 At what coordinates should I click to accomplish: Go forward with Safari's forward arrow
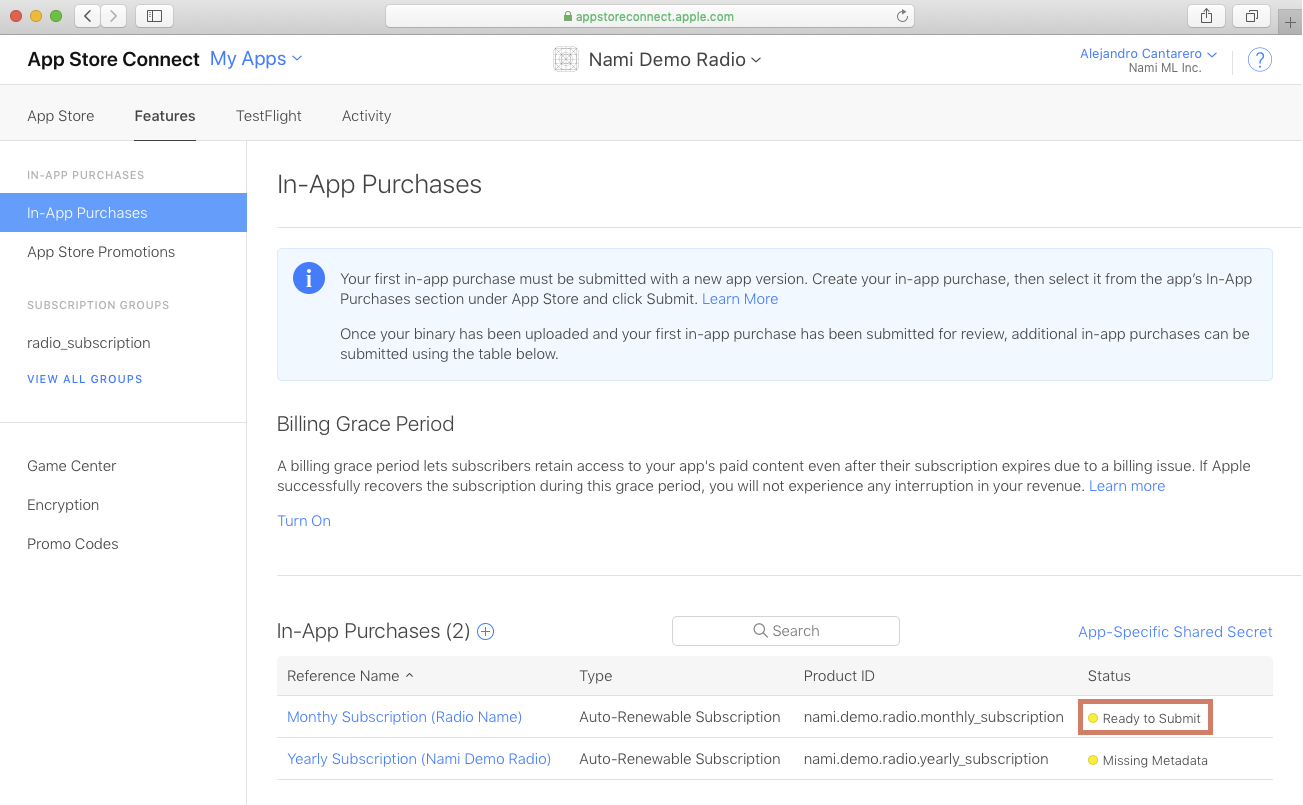(x=113, y=16)
